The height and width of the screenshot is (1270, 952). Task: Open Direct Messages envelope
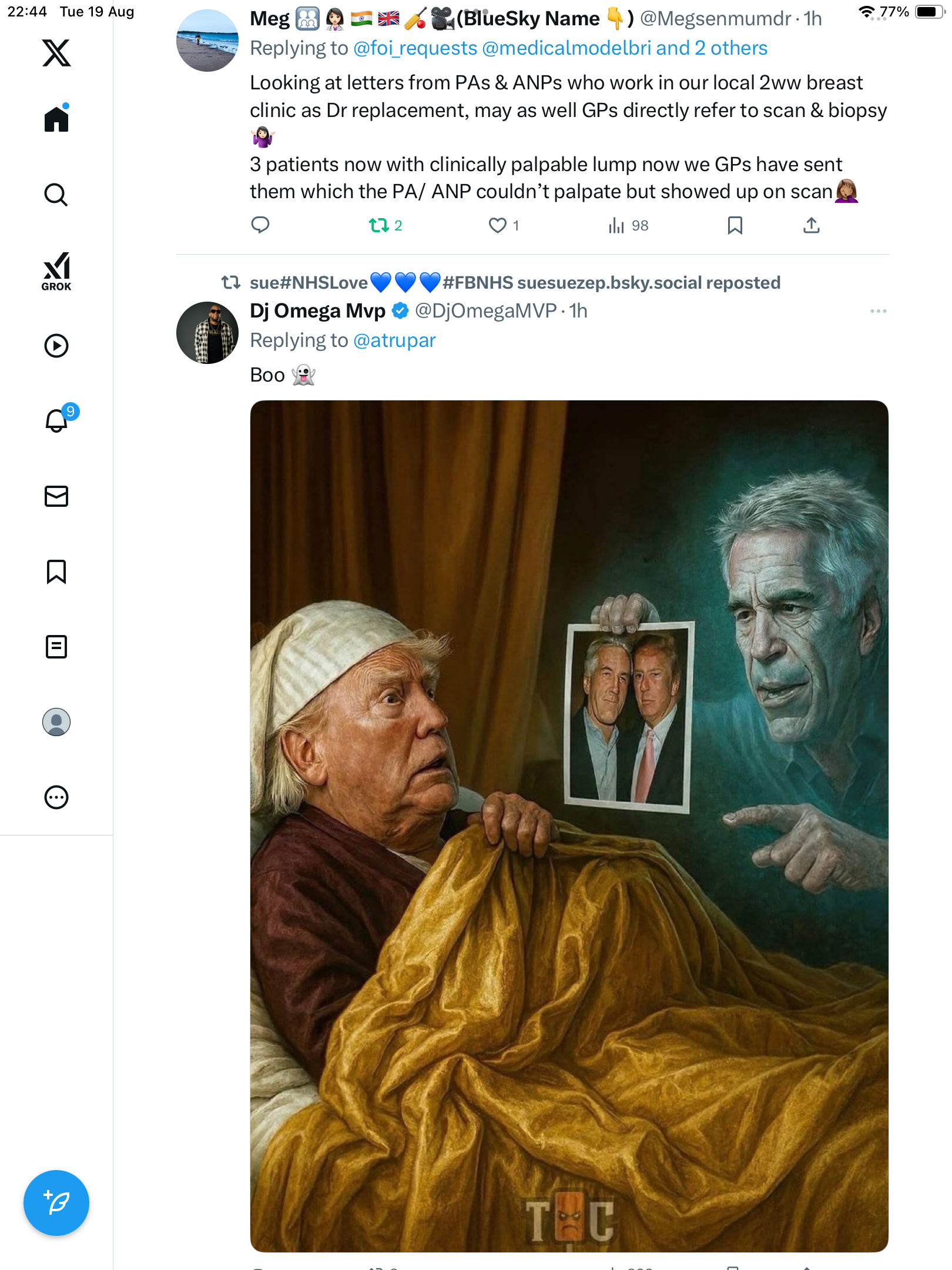point(56,496)
